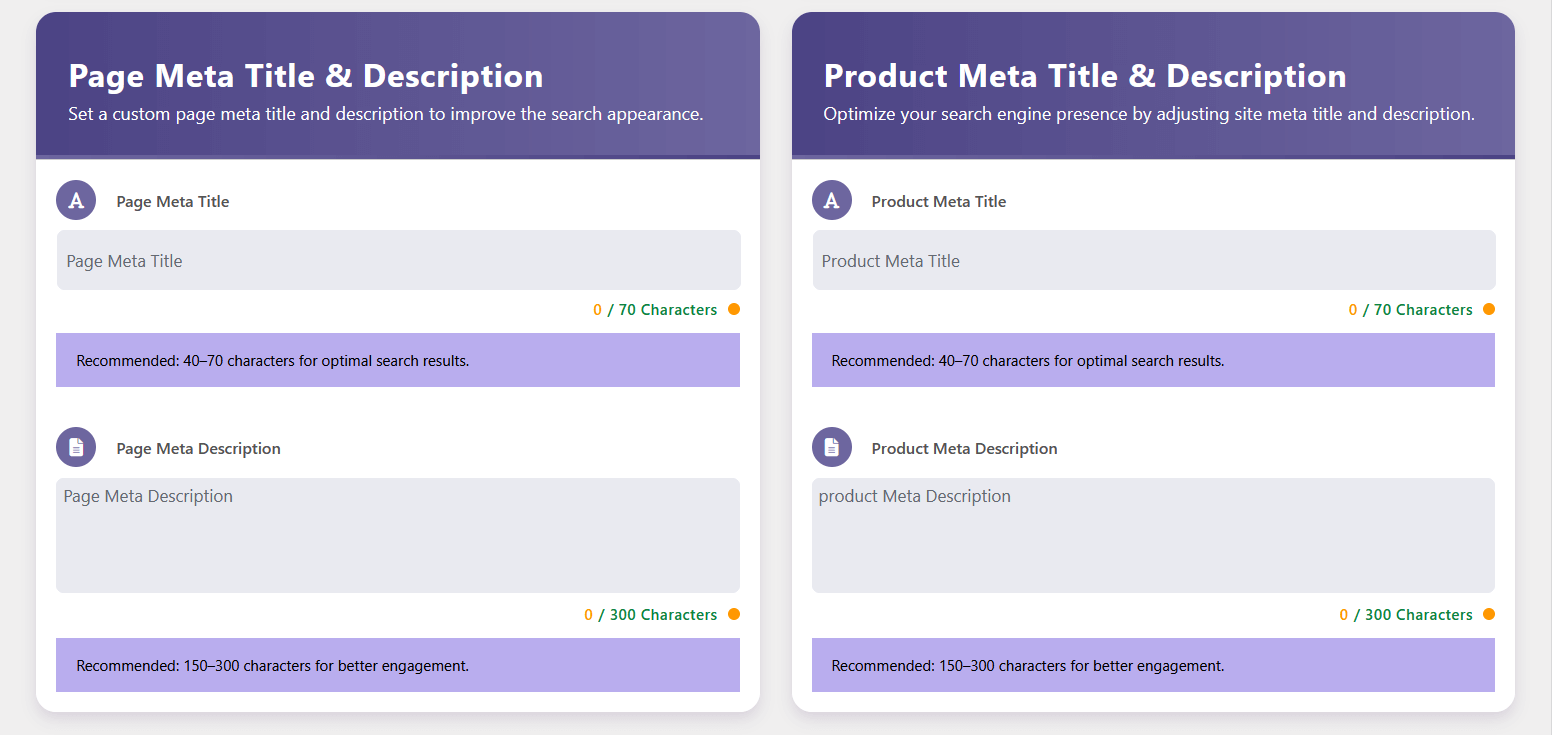Click the document icon beside Page Meta Description
This screenshot has width=1552, height=735.
point(76,447)
